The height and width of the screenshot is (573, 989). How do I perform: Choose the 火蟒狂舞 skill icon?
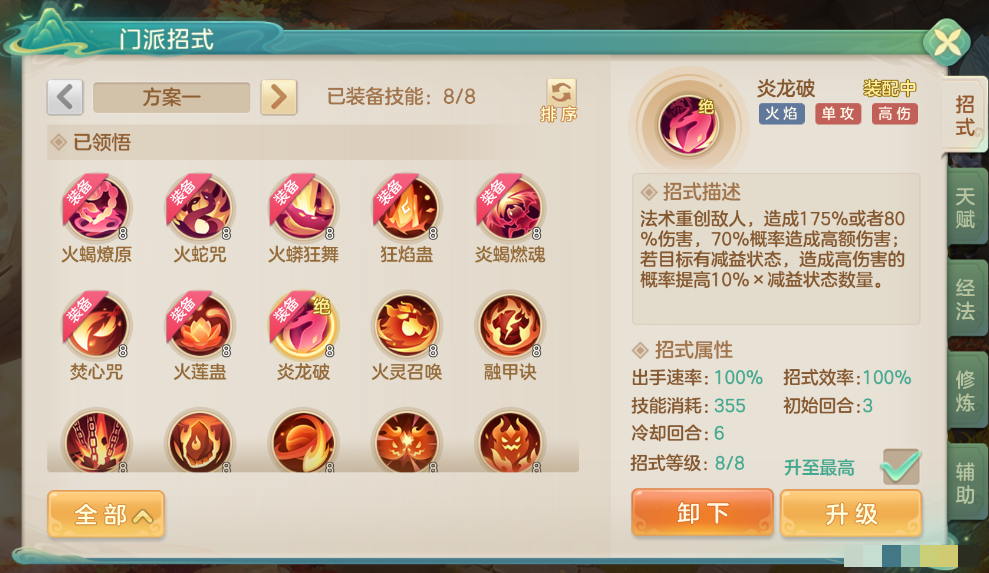tap(303, 209)
